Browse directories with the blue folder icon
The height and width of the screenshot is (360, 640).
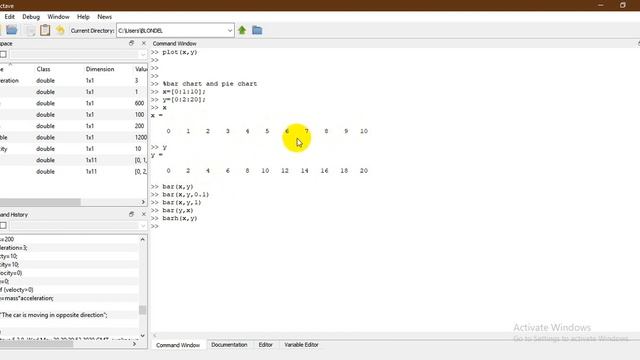point(257,30)
